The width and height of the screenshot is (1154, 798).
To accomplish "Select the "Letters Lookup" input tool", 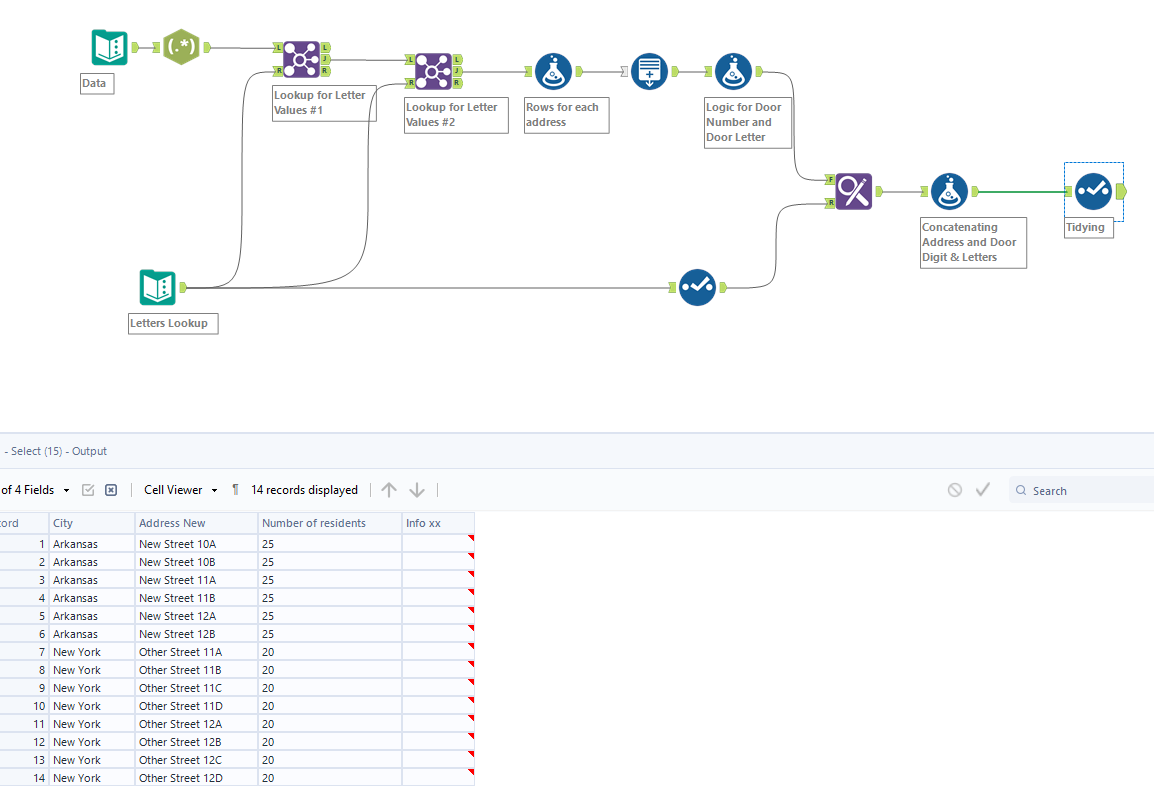I will (x=157, y=287).
